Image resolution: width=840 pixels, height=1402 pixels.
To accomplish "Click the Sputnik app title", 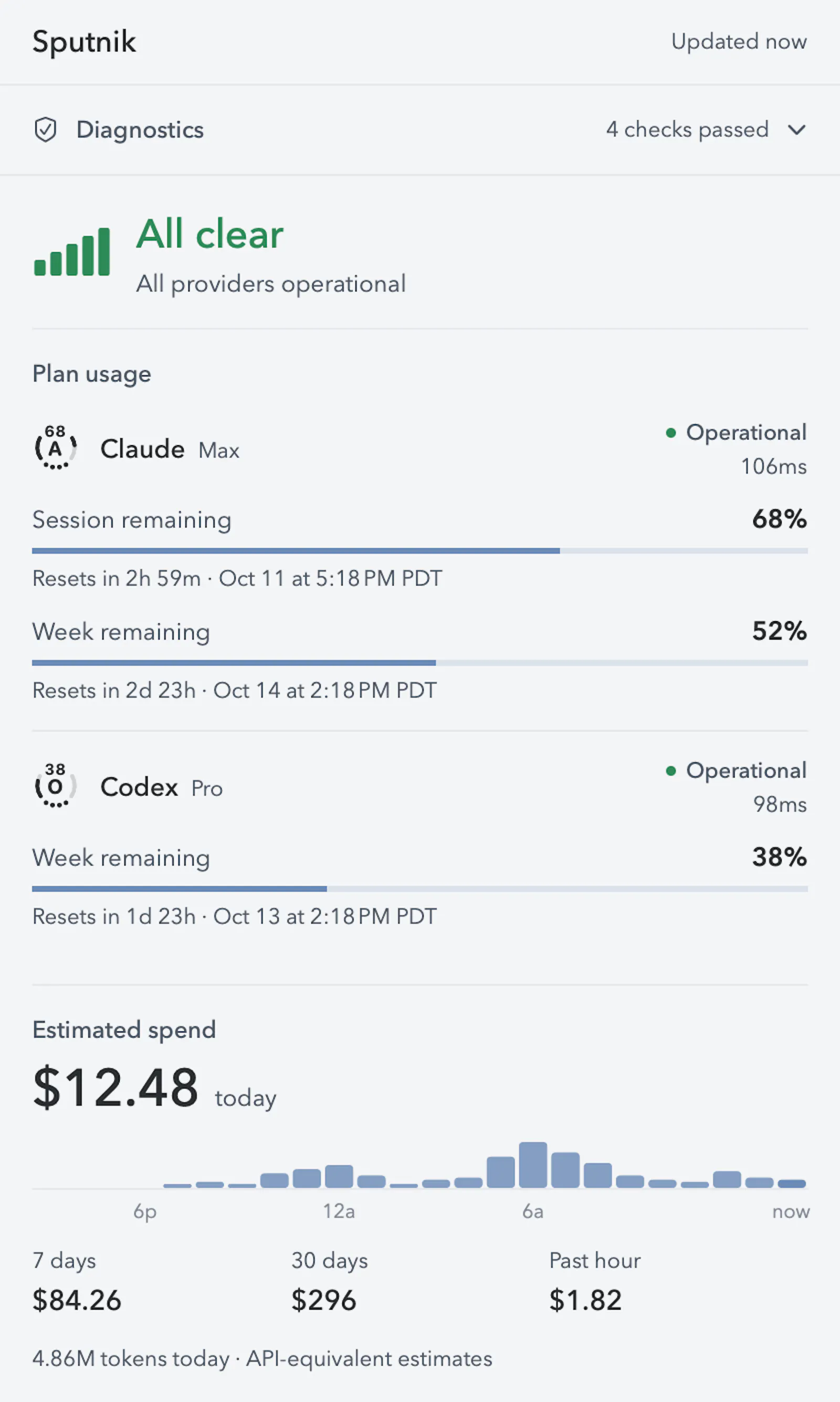I will coord(85,42).
